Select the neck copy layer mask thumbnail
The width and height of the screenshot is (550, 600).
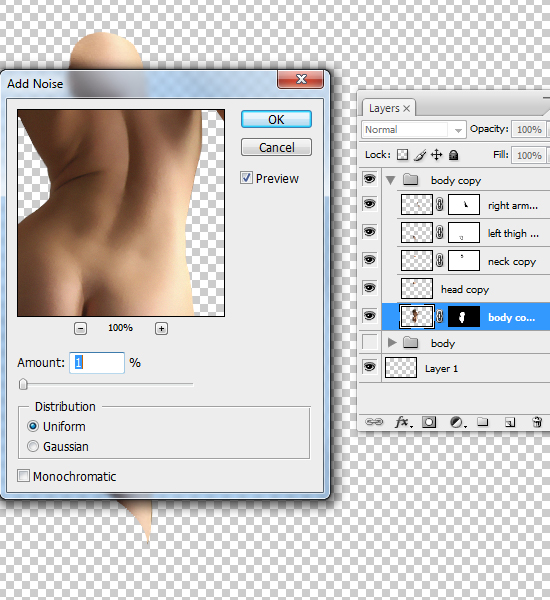[x=464, y=261]
